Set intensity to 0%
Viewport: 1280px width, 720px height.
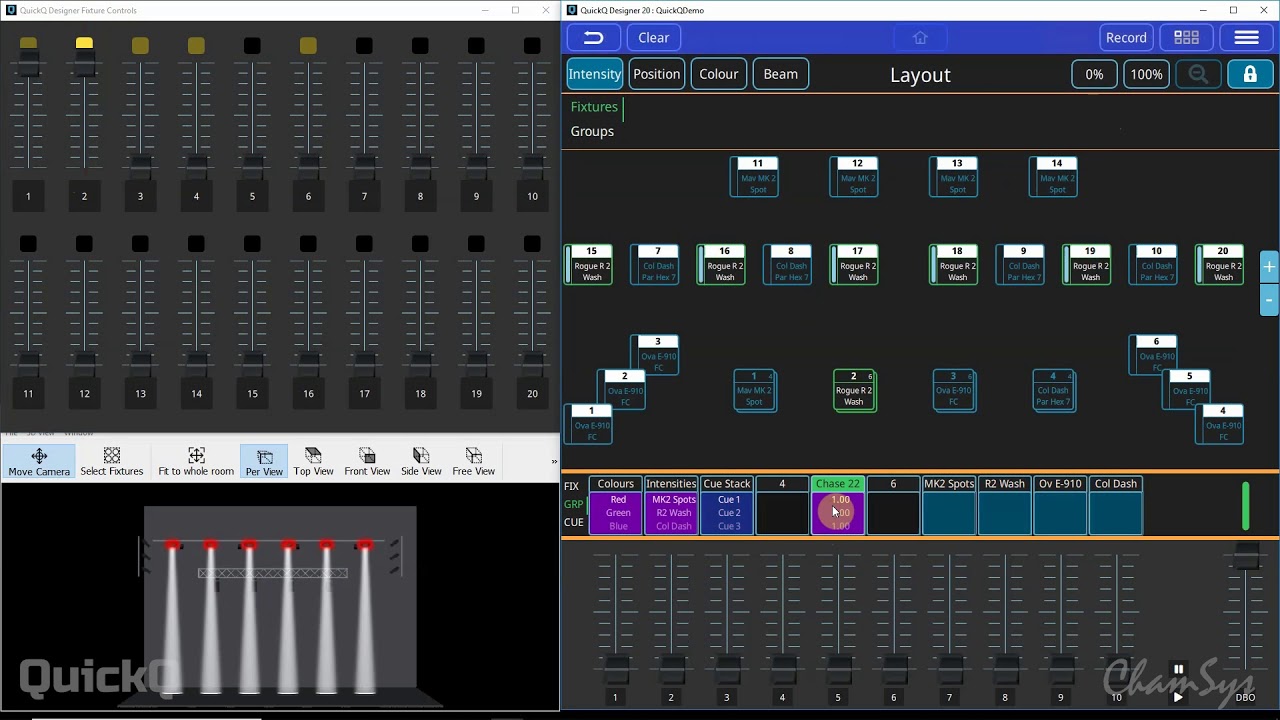[x=1094, y=74]
